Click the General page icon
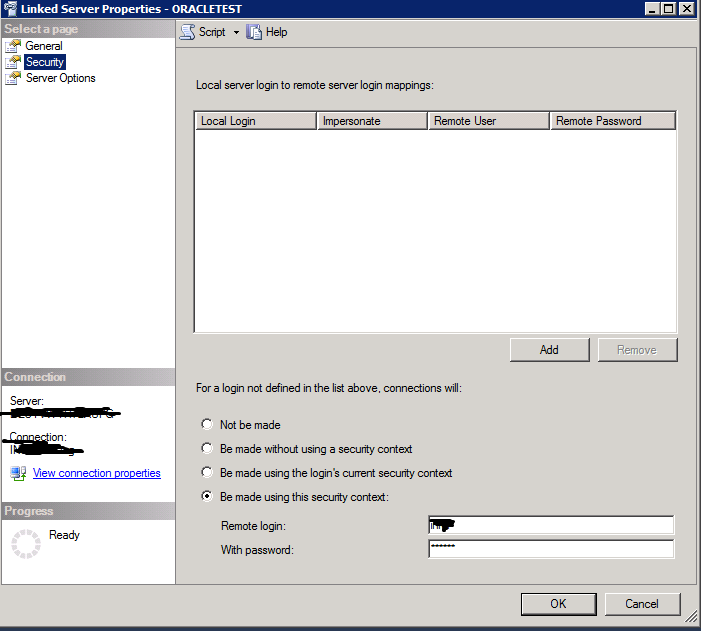 pyautogui.click(x=13, y=46)
